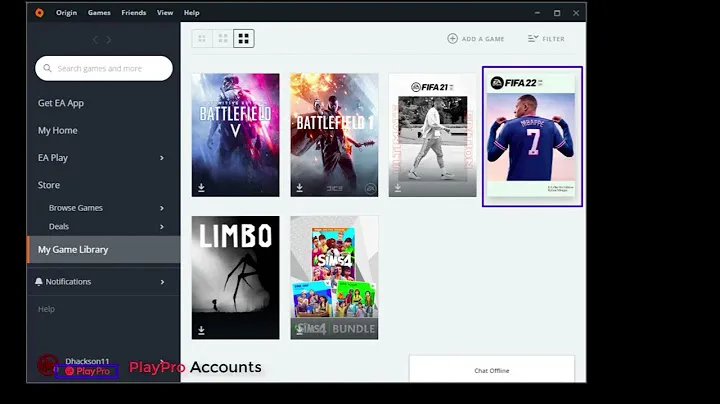The height and width of the screenshot is (404, 720).
Task: Select the large grid view icon
Action: tap(244, 39)
